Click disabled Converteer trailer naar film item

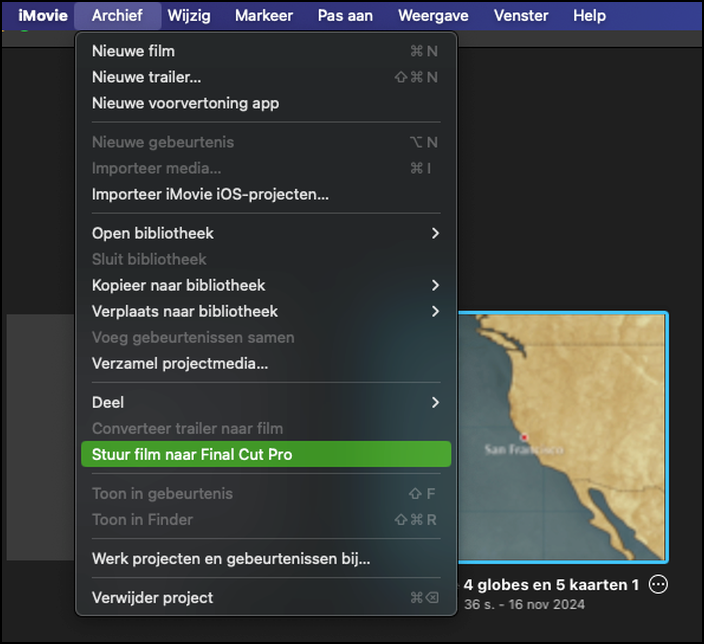[266, 429]
